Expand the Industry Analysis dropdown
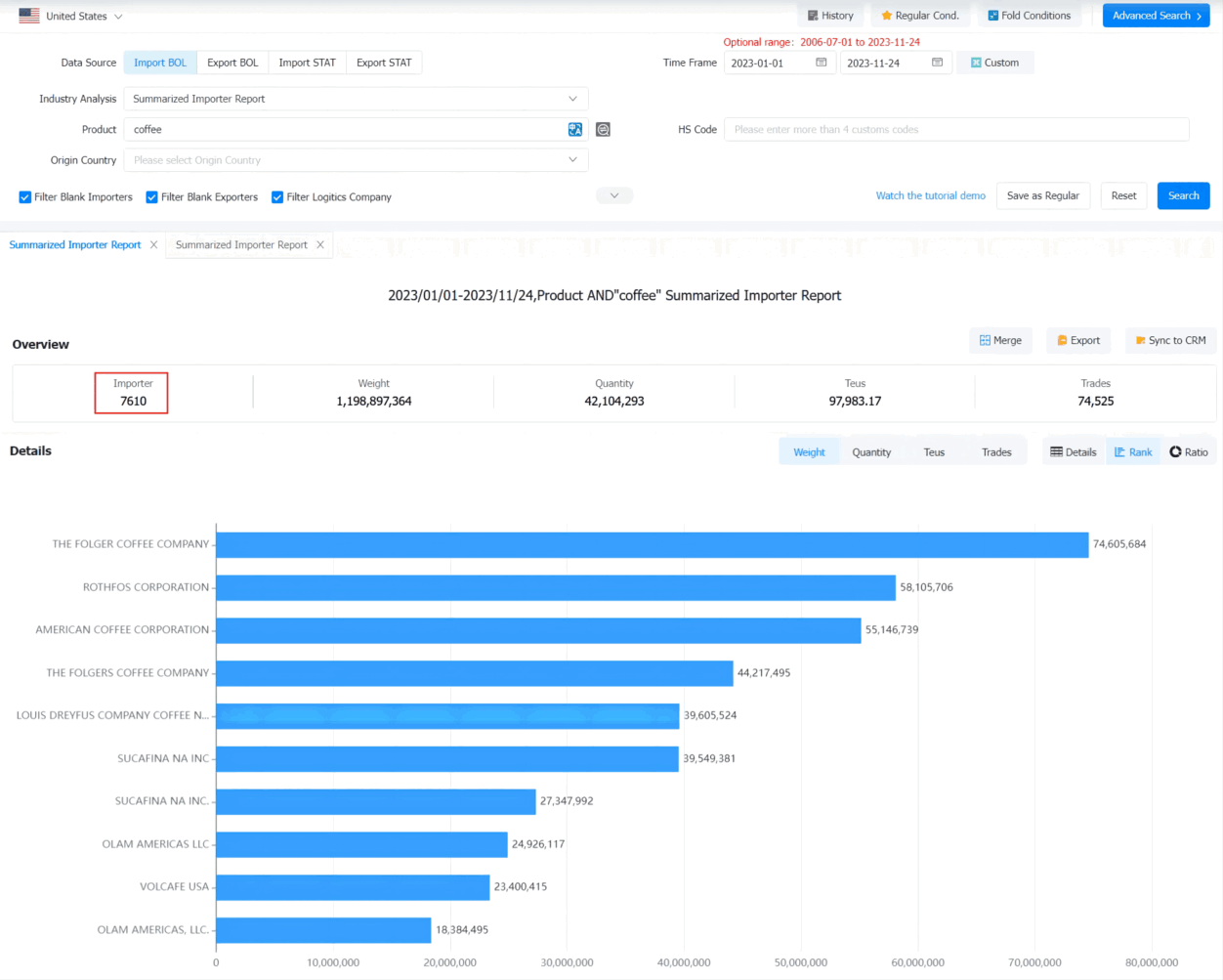 pos(356,99)
